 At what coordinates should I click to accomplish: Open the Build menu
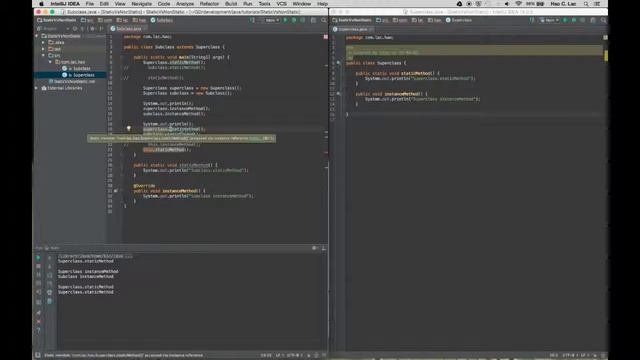pos(231,4)
